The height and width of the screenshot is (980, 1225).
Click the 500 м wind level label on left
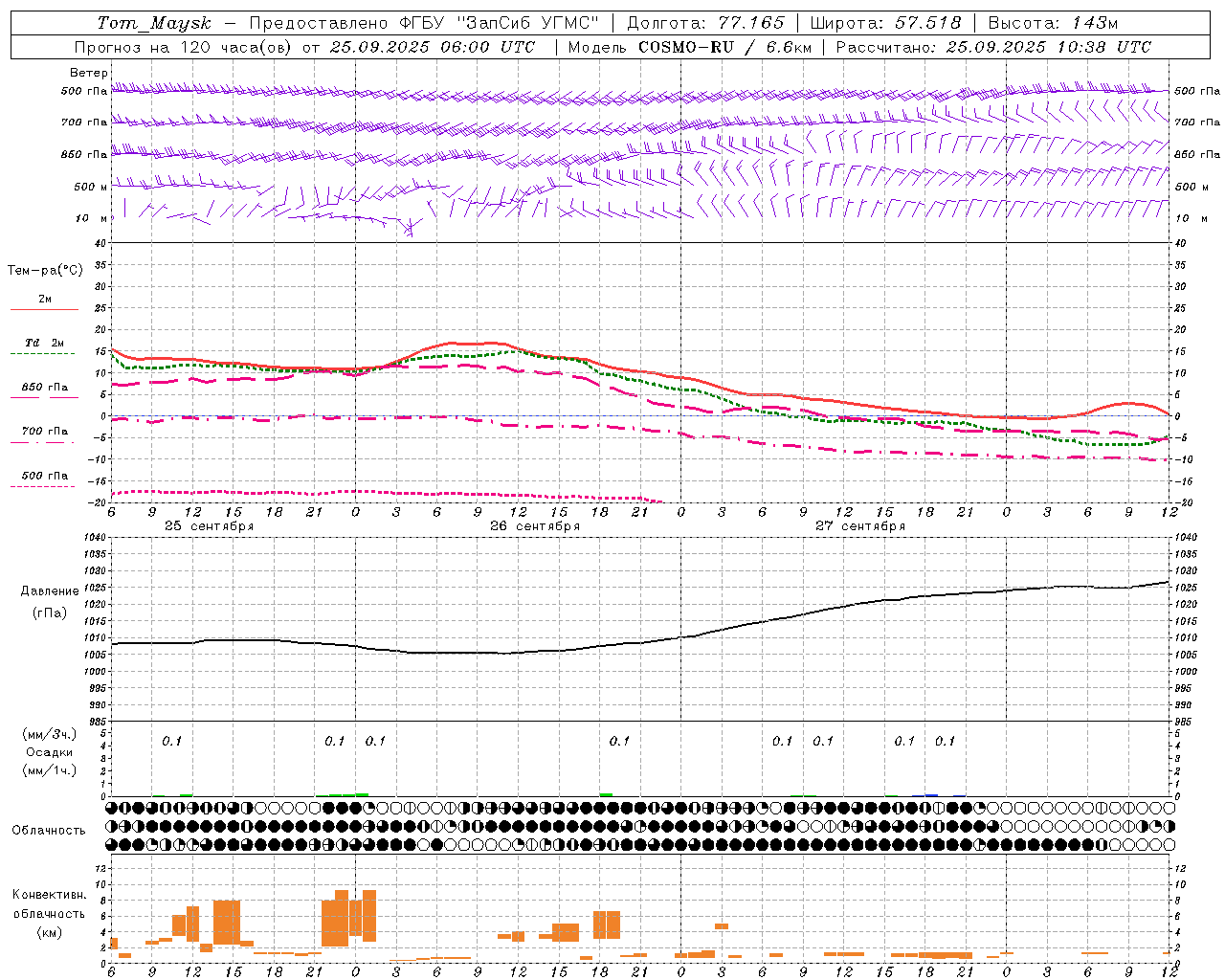point(90,187)
